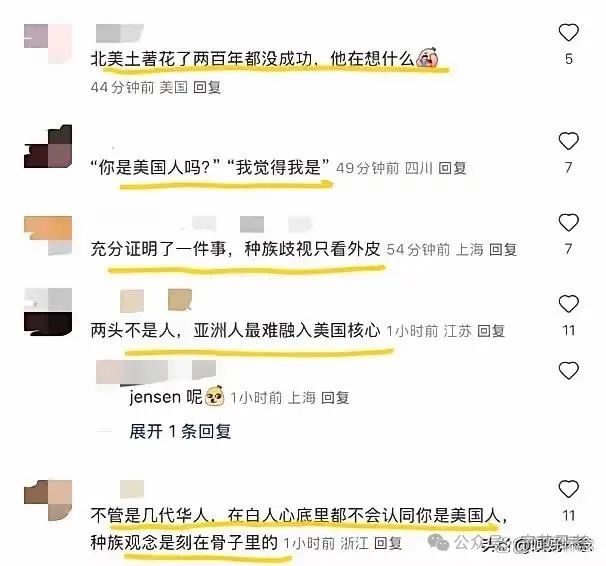Image resolution: width=606 pixels, height=566 pixels.
Task: Reply to the comment from 美国
Action: tap(207, 87)
